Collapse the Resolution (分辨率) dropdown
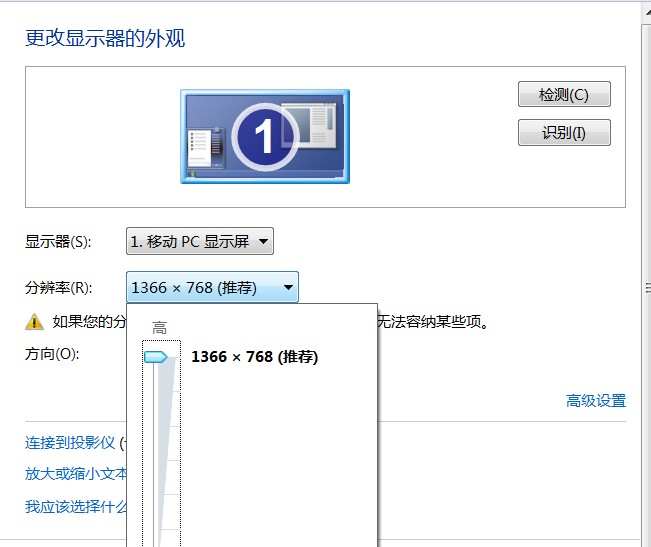The height and width of the screenshot is (547, 651). (212, 287)
